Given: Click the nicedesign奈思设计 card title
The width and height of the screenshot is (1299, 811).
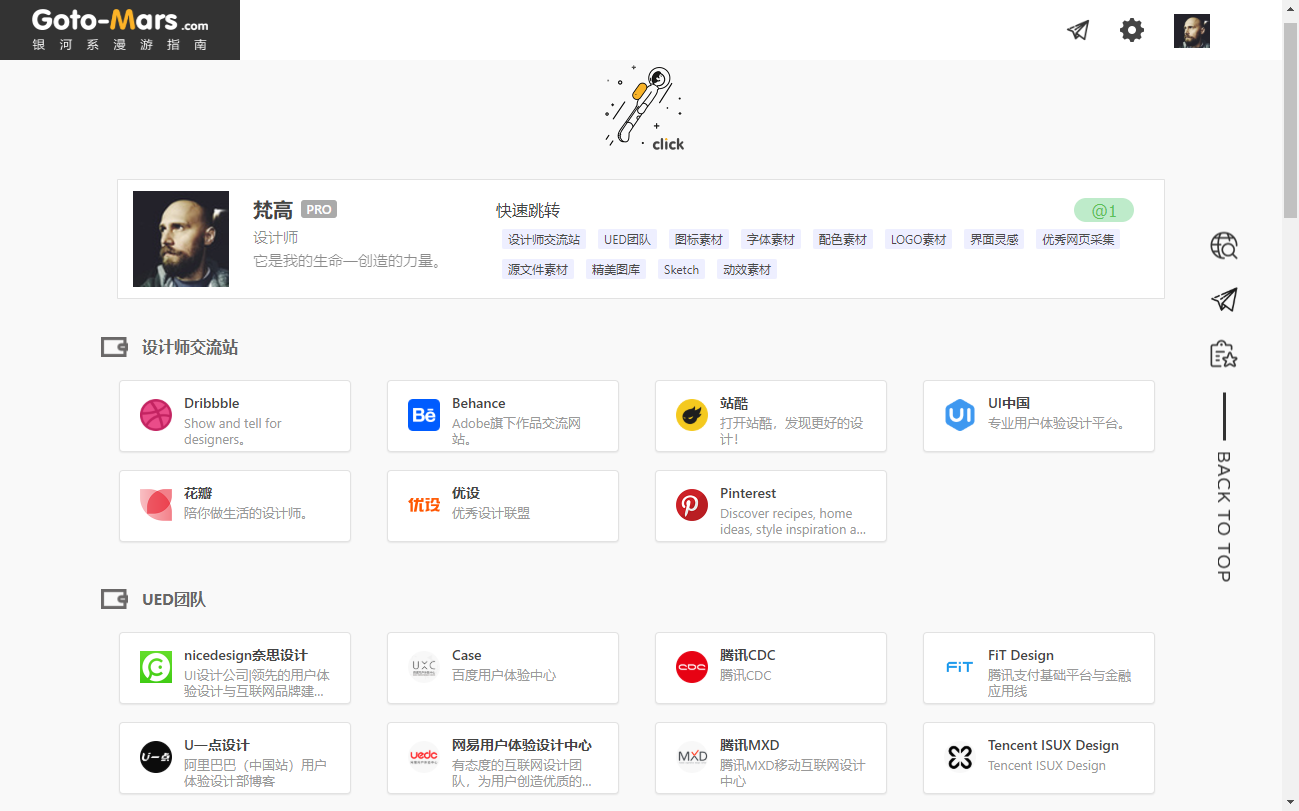Looking at the screenshot, I should [246, 655].
